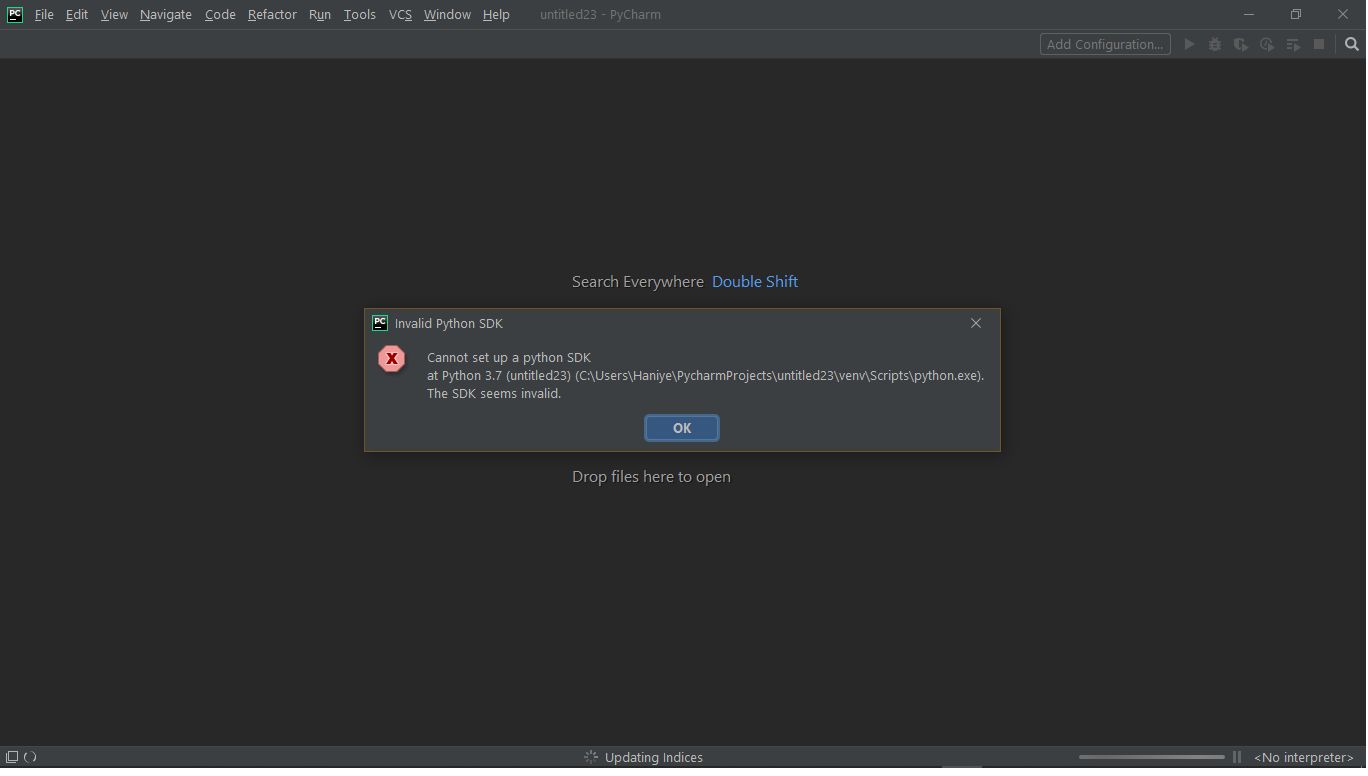Click the Concurrency Diagram run icon
Viewport: 1368px width, 776px height.
pyautogui.click(x=1293, y=44)
